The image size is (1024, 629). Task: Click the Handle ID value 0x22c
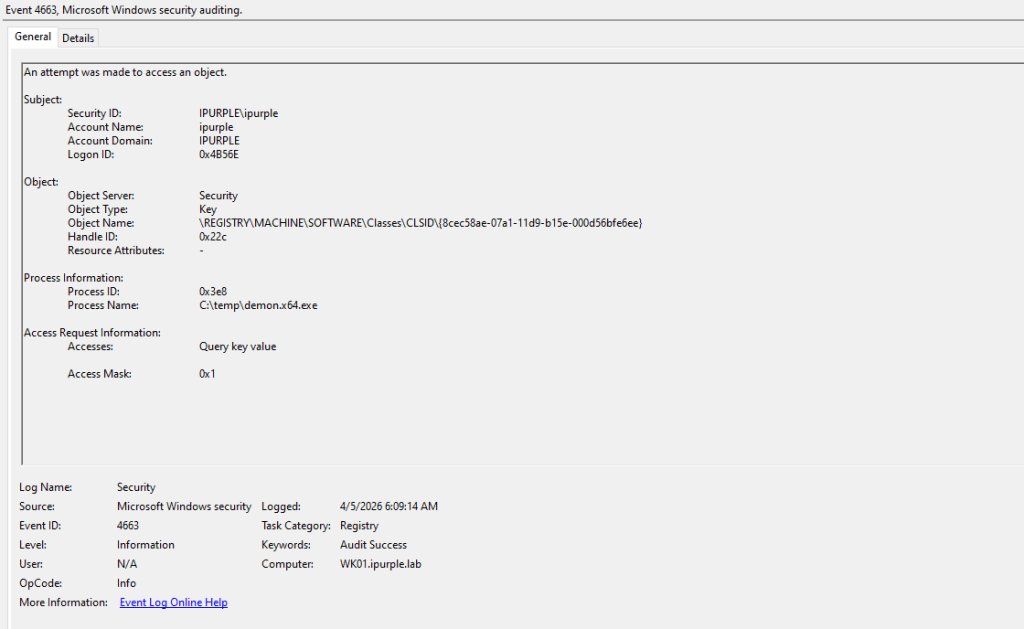coord(213,236)
